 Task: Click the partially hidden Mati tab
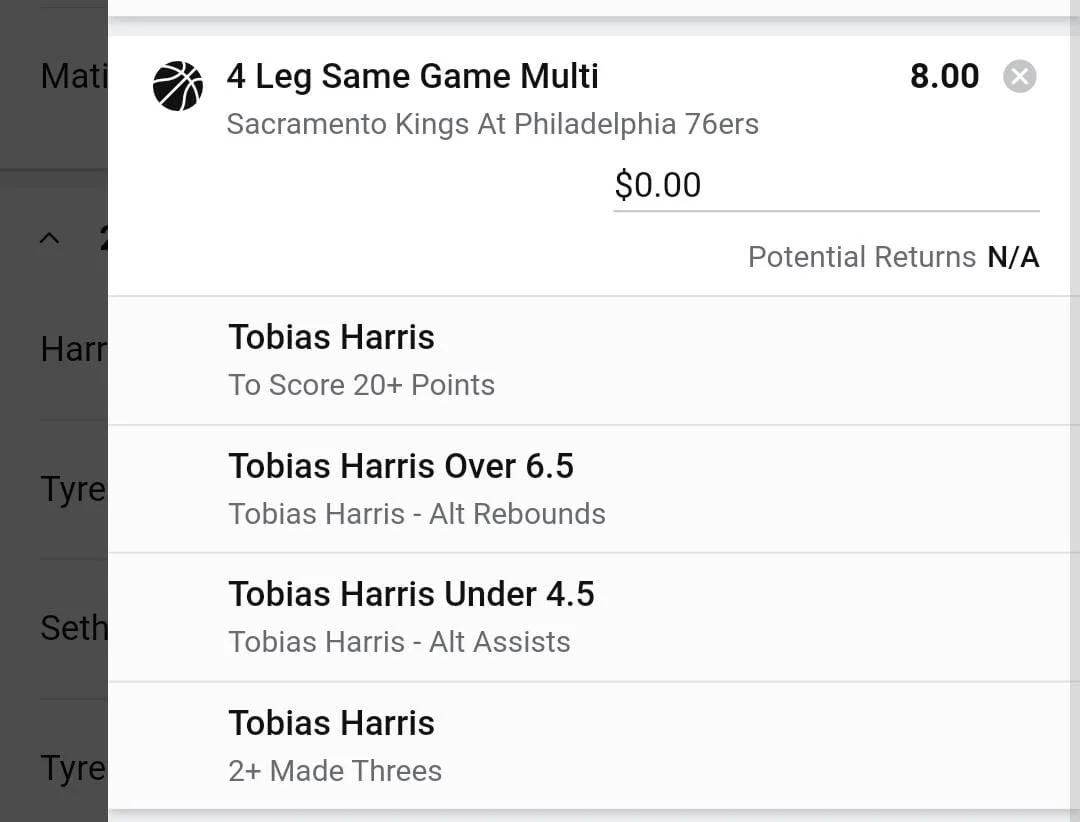tap(73, 76)
